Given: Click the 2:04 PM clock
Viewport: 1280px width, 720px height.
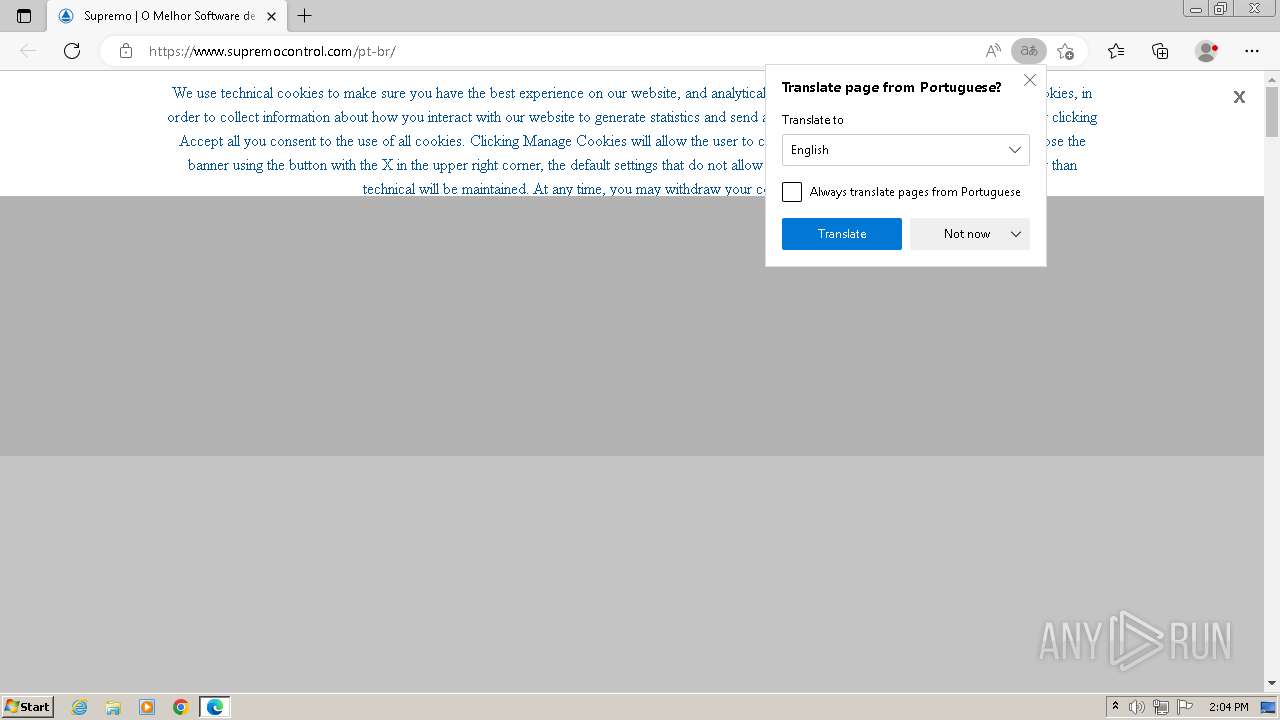Looking at the screenshot, I should click(x=1228, y=707).
